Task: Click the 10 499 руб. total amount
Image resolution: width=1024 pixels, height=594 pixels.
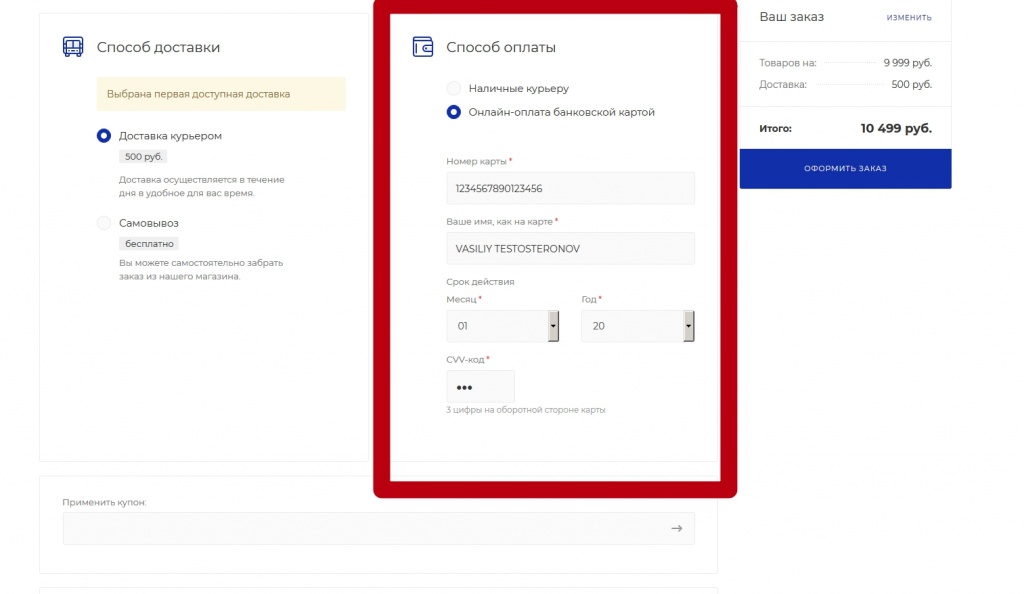Action: [895, 128]
